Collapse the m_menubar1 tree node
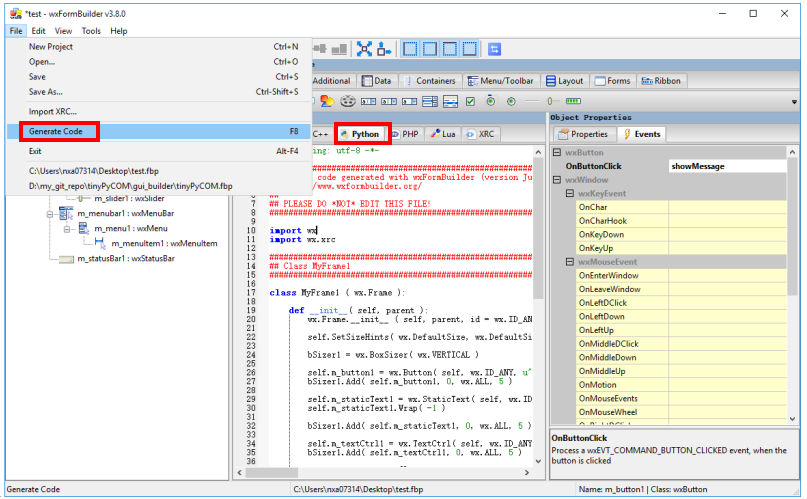The height and width of the screenshot is (499, 807). click(x=50, y=213)
